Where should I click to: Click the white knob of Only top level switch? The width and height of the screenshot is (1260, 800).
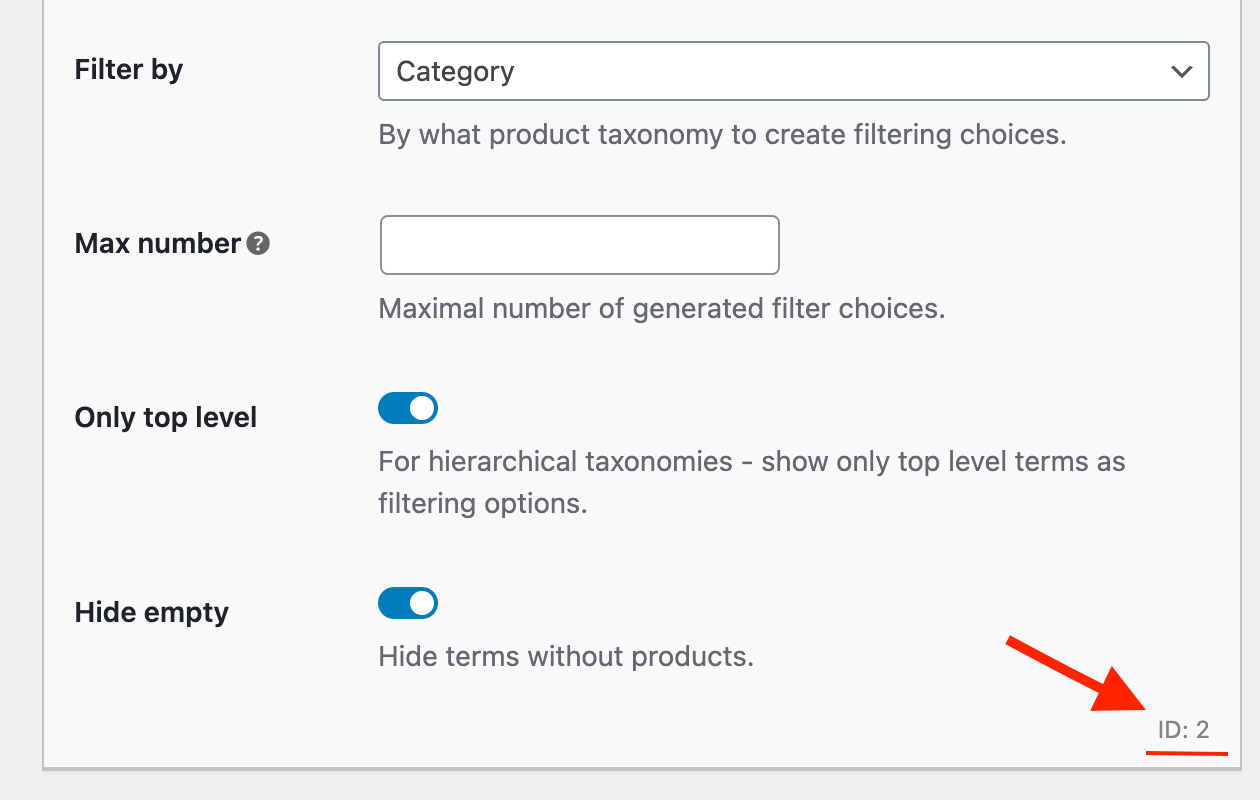(422, 408)
